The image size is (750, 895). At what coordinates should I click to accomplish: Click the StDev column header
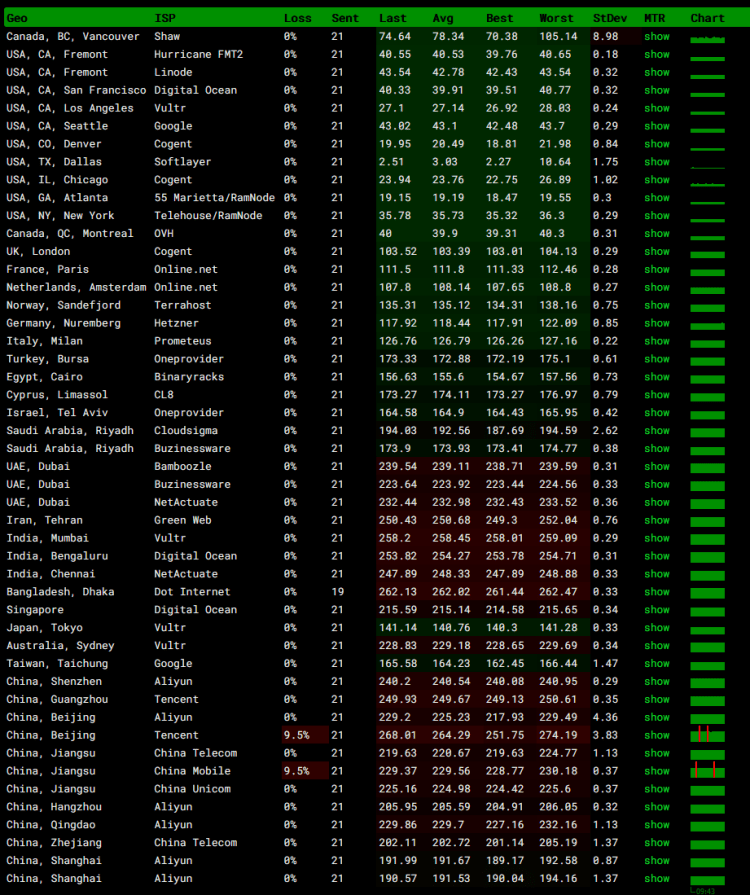coord(610,18)
